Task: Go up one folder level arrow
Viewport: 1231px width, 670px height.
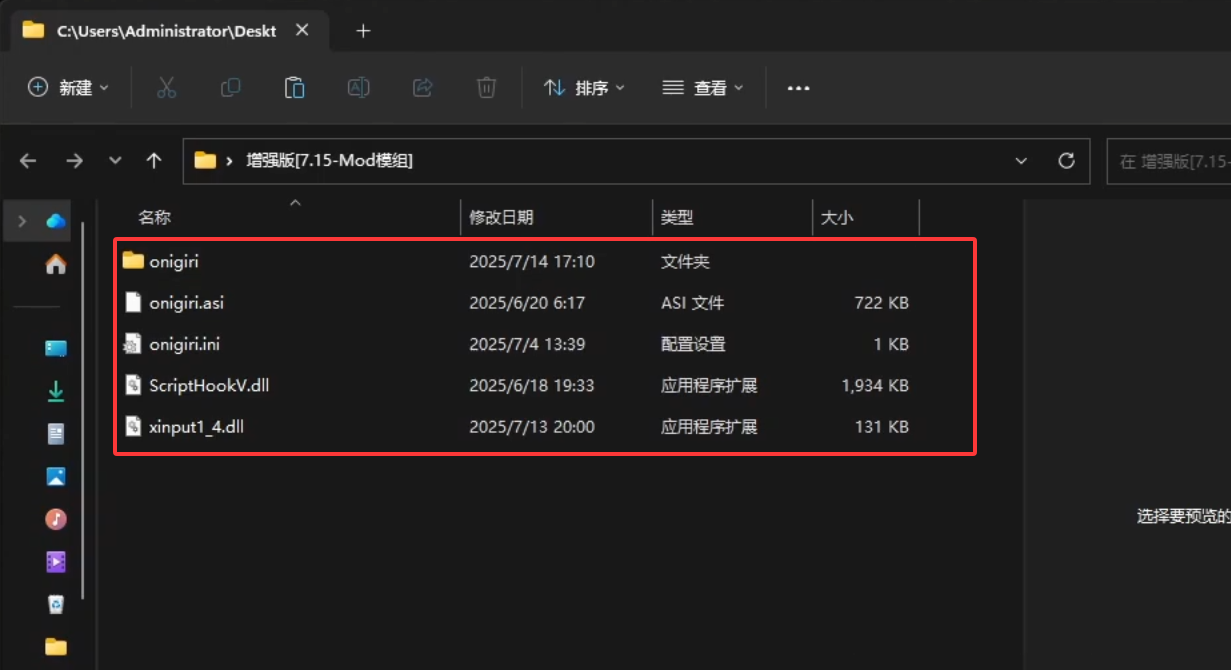Action: (x=153, y=161)
